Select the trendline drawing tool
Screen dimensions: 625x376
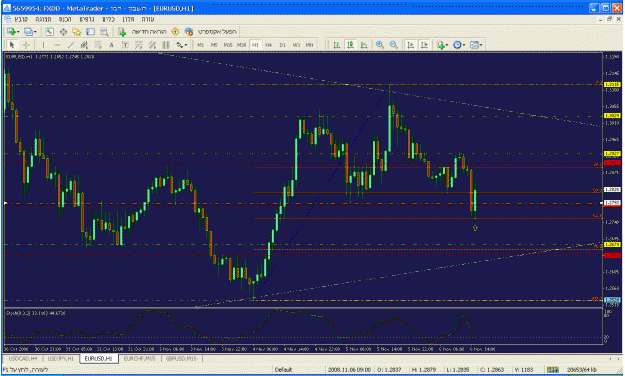tap(71, 45)
